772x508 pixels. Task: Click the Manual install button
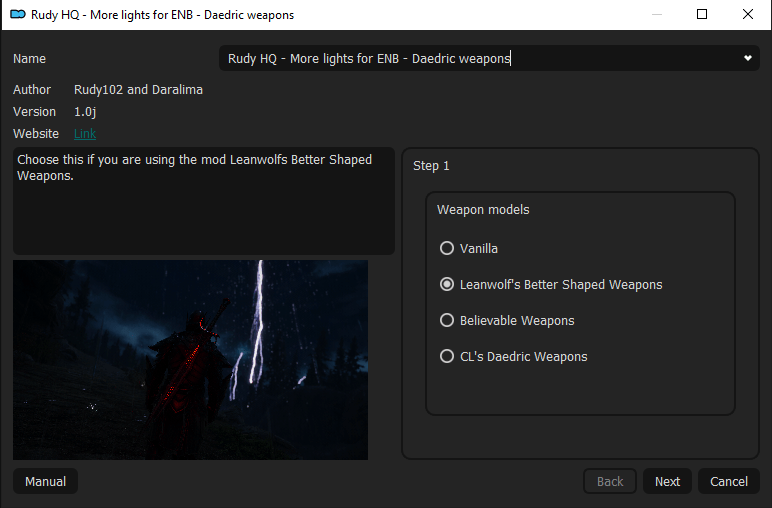point(45,481)
